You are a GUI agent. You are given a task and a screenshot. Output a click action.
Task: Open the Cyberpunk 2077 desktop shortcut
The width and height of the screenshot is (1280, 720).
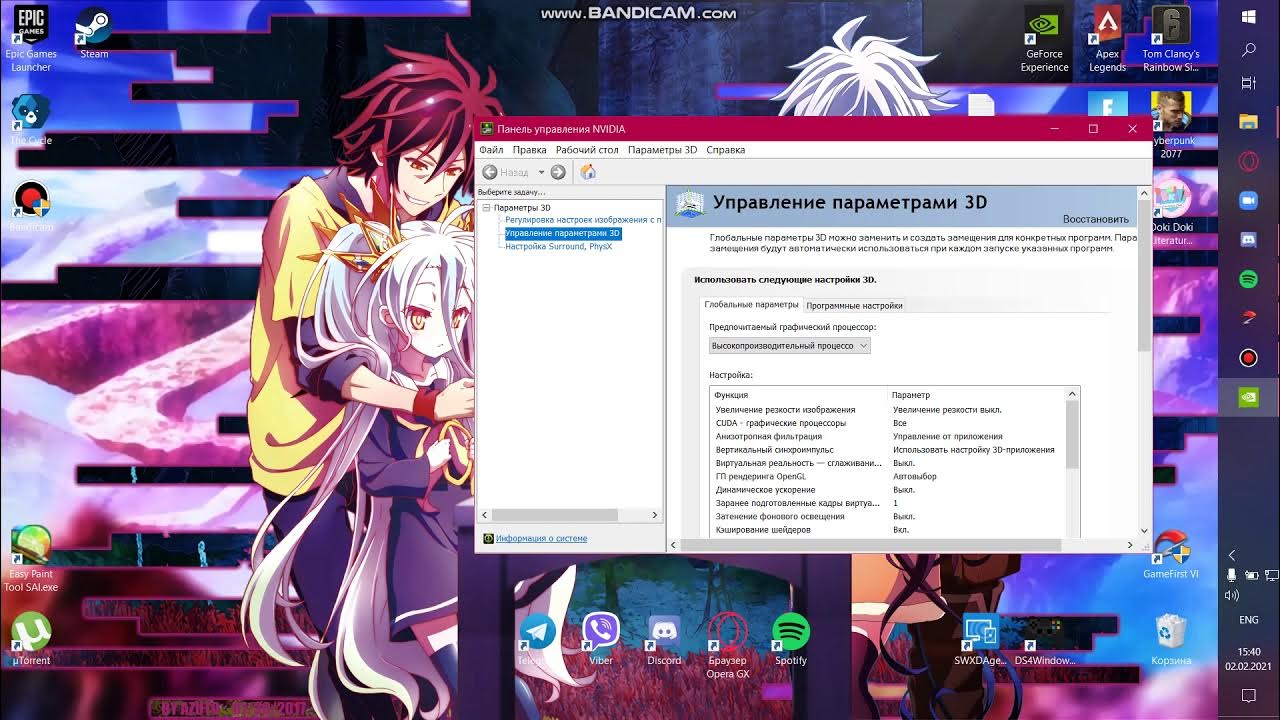click(x=1171, y=126)
